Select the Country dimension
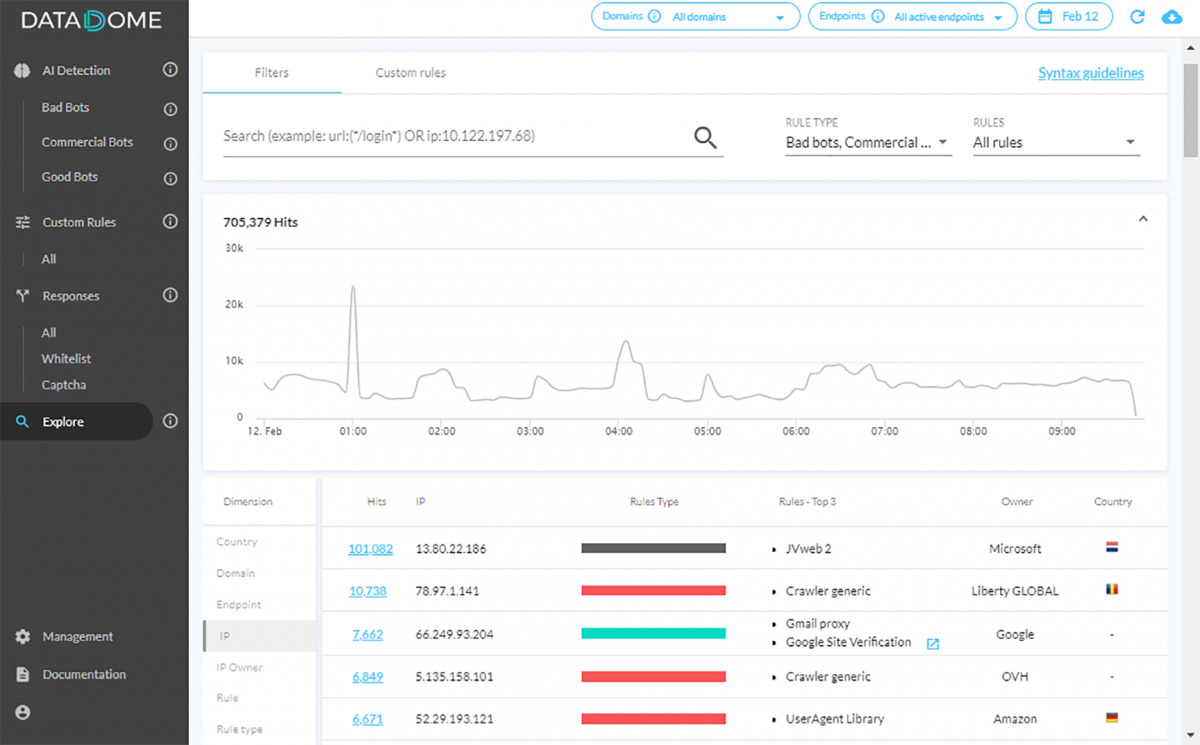This screenshot has height=745, width=1200. (235, 541)
